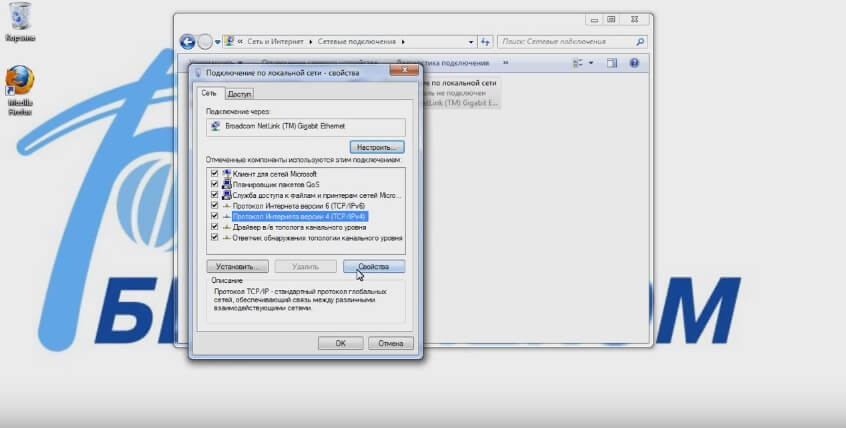Switch to the 'Доступ' tab

point(239,94)
